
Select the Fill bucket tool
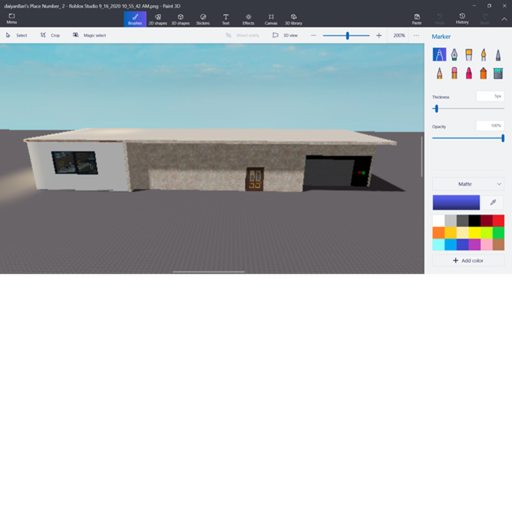[x=498, y=73]
